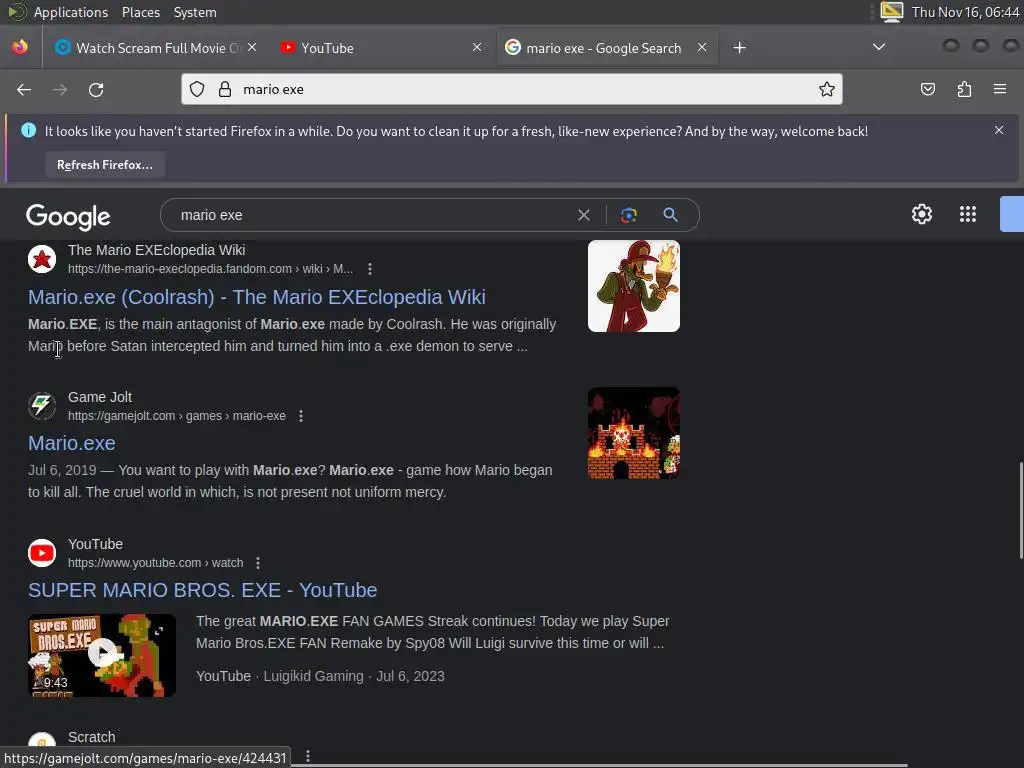
Task: Go back to the previous page
Action: click(24, 89)
